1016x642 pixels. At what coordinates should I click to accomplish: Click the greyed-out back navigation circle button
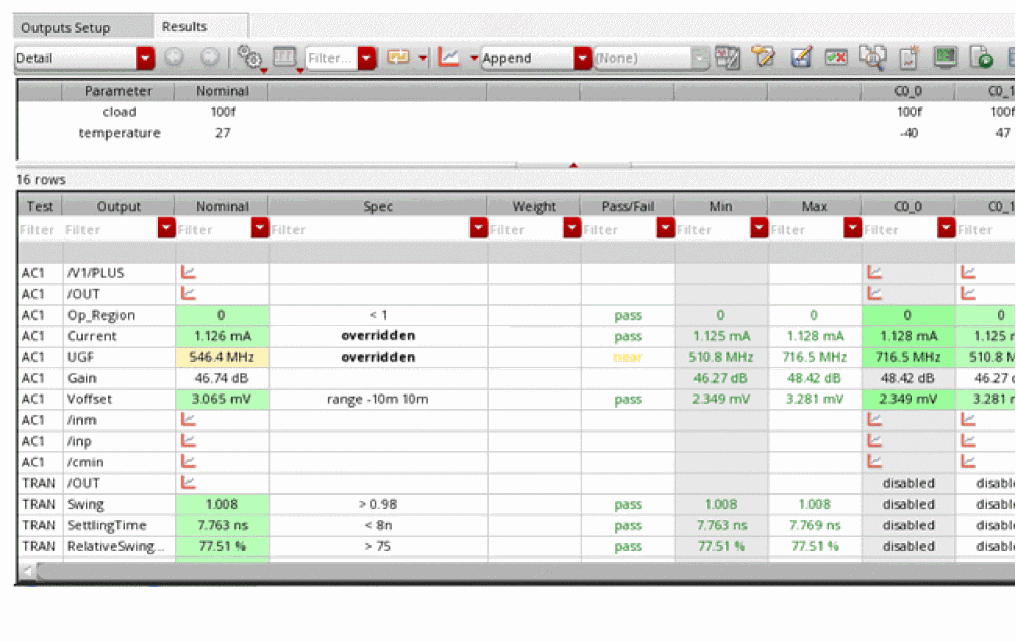tap(174, 58)
